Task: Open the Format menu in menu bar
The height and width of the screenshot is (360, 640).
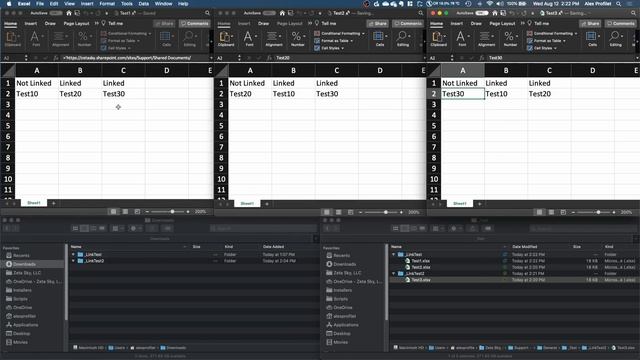Action: tap(107, 4)
